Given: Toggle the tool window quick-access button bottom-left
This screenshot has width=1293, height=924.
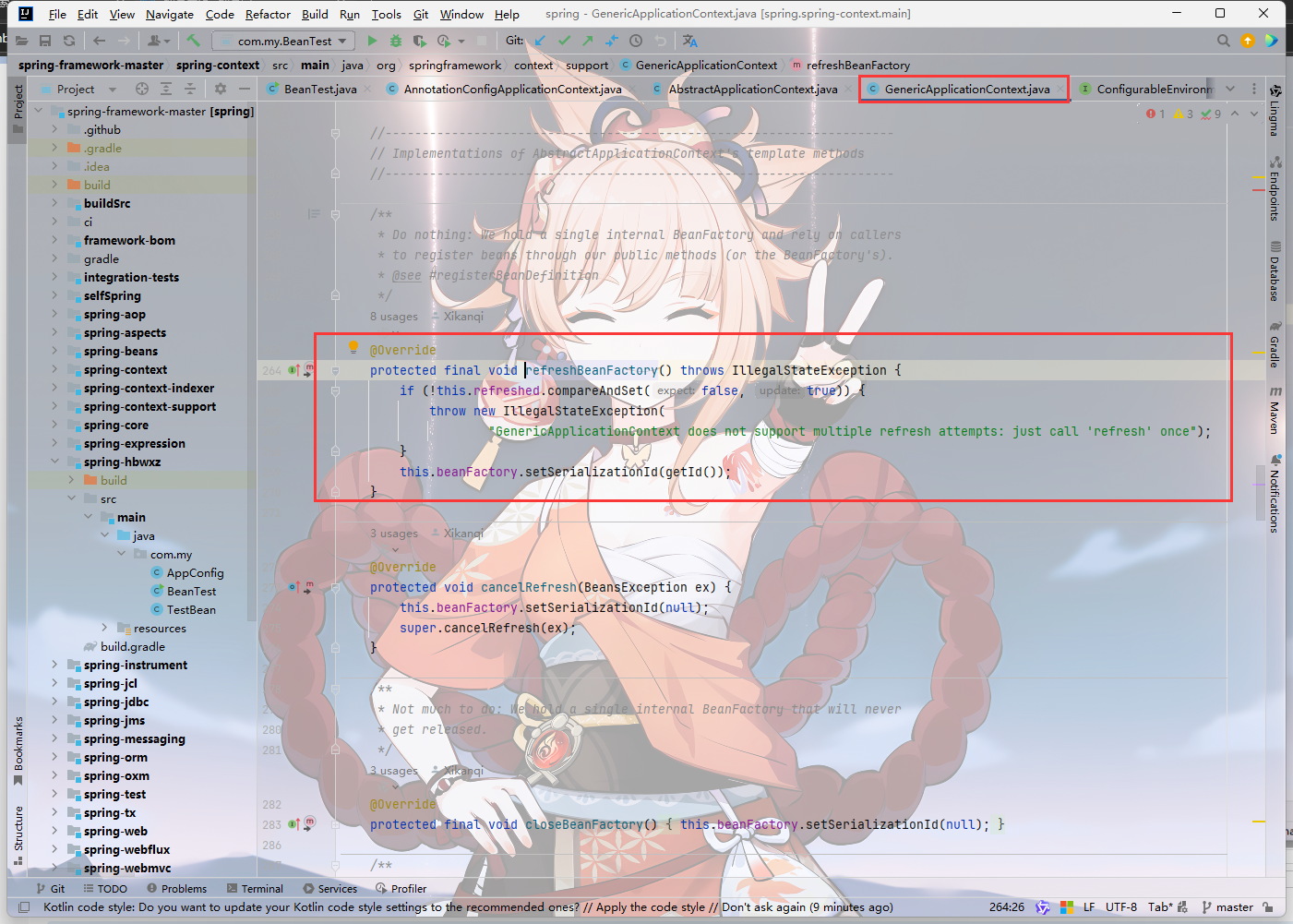Looking at the screenshot, I should pos(24,907).
